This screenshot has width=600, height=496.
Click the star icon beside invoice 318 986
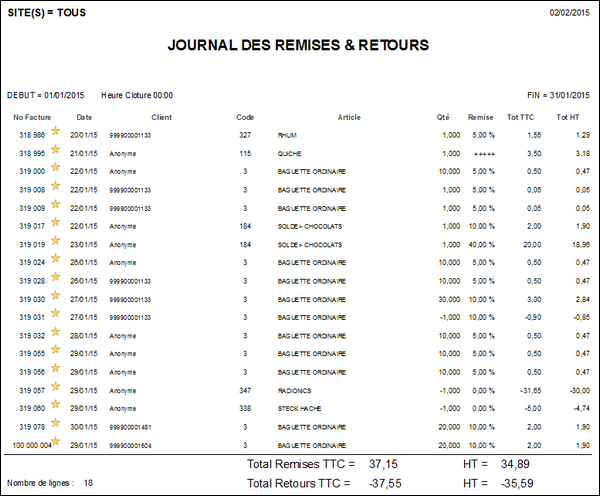[56, 132]
